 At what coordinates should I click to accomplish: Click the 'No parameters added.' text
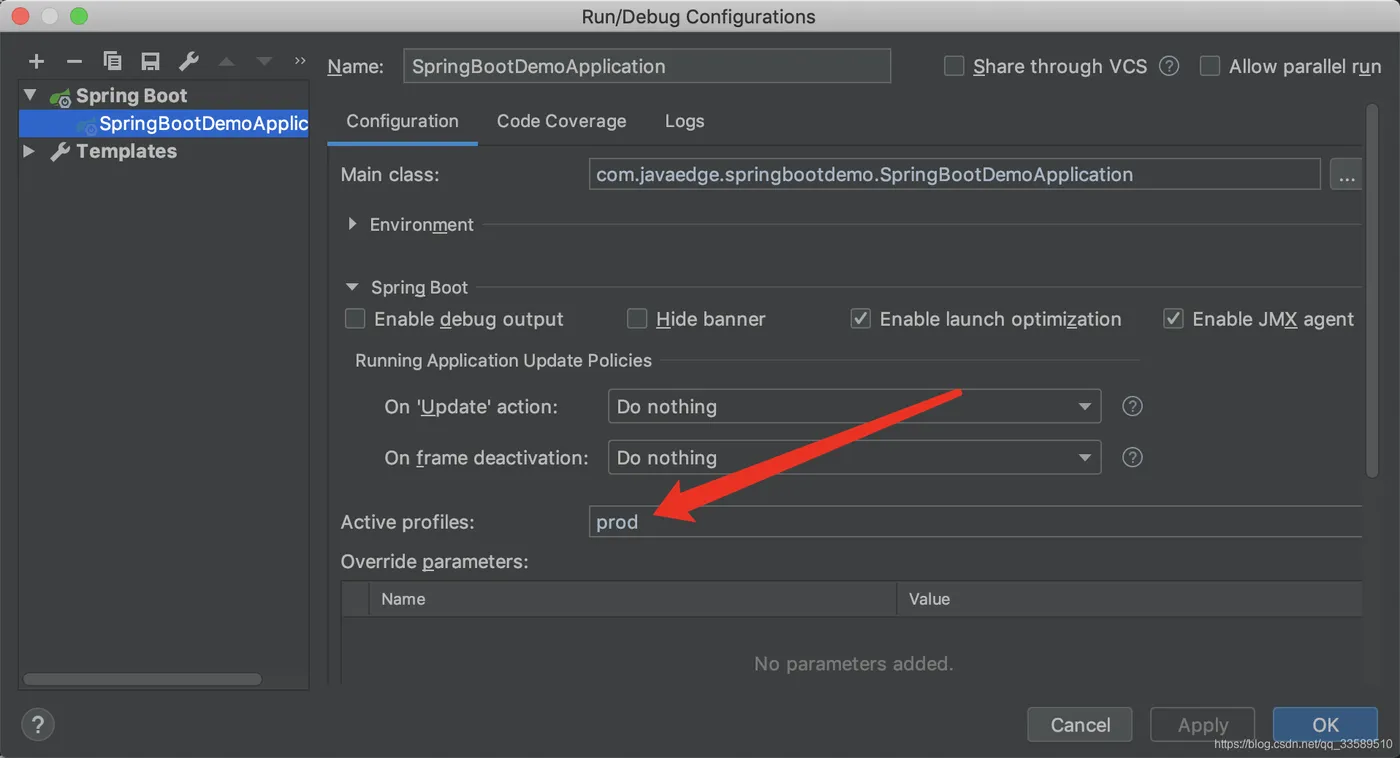853,663
